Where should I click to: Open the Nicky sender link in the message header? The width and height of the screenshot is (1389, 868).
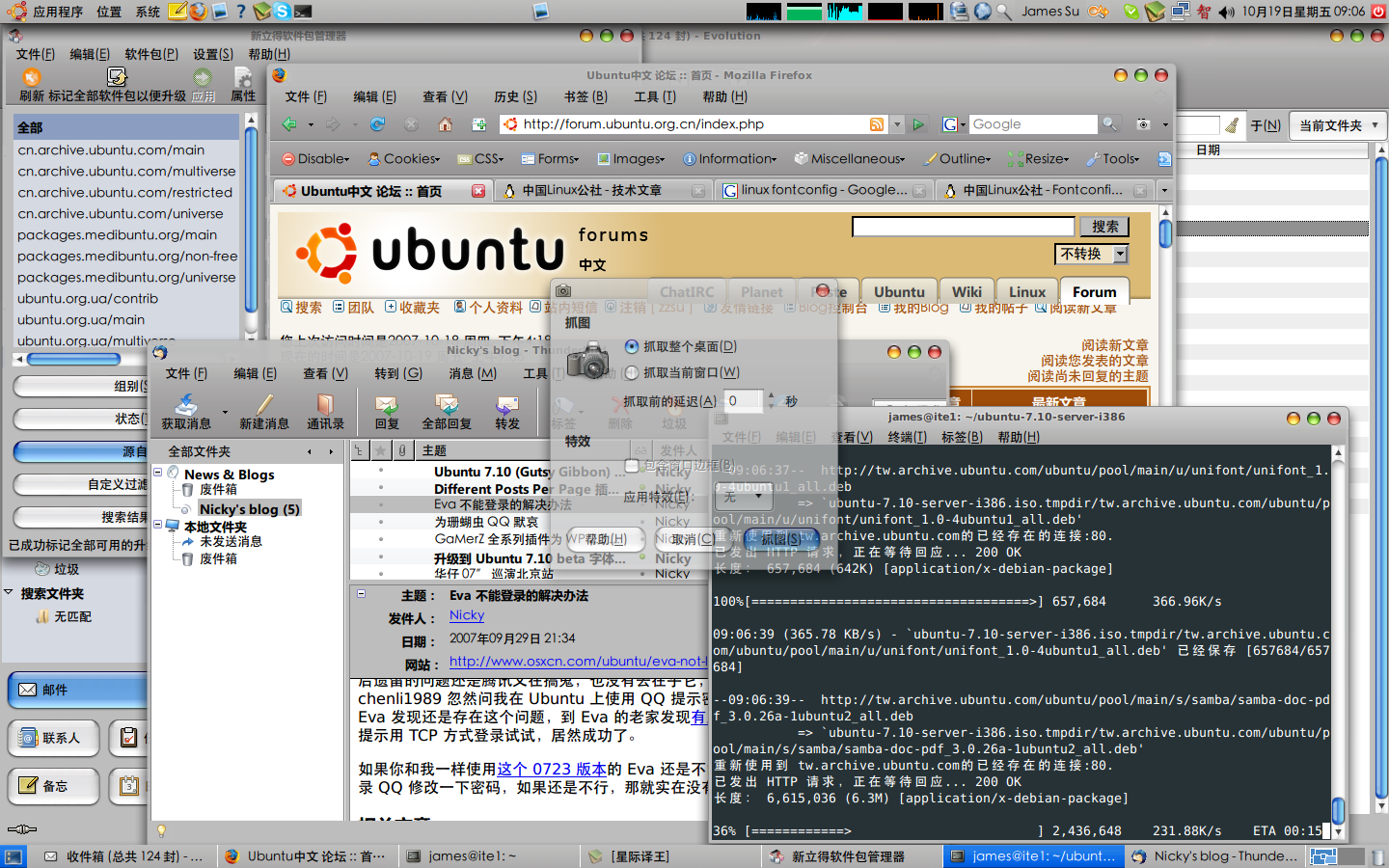point(467,615)
